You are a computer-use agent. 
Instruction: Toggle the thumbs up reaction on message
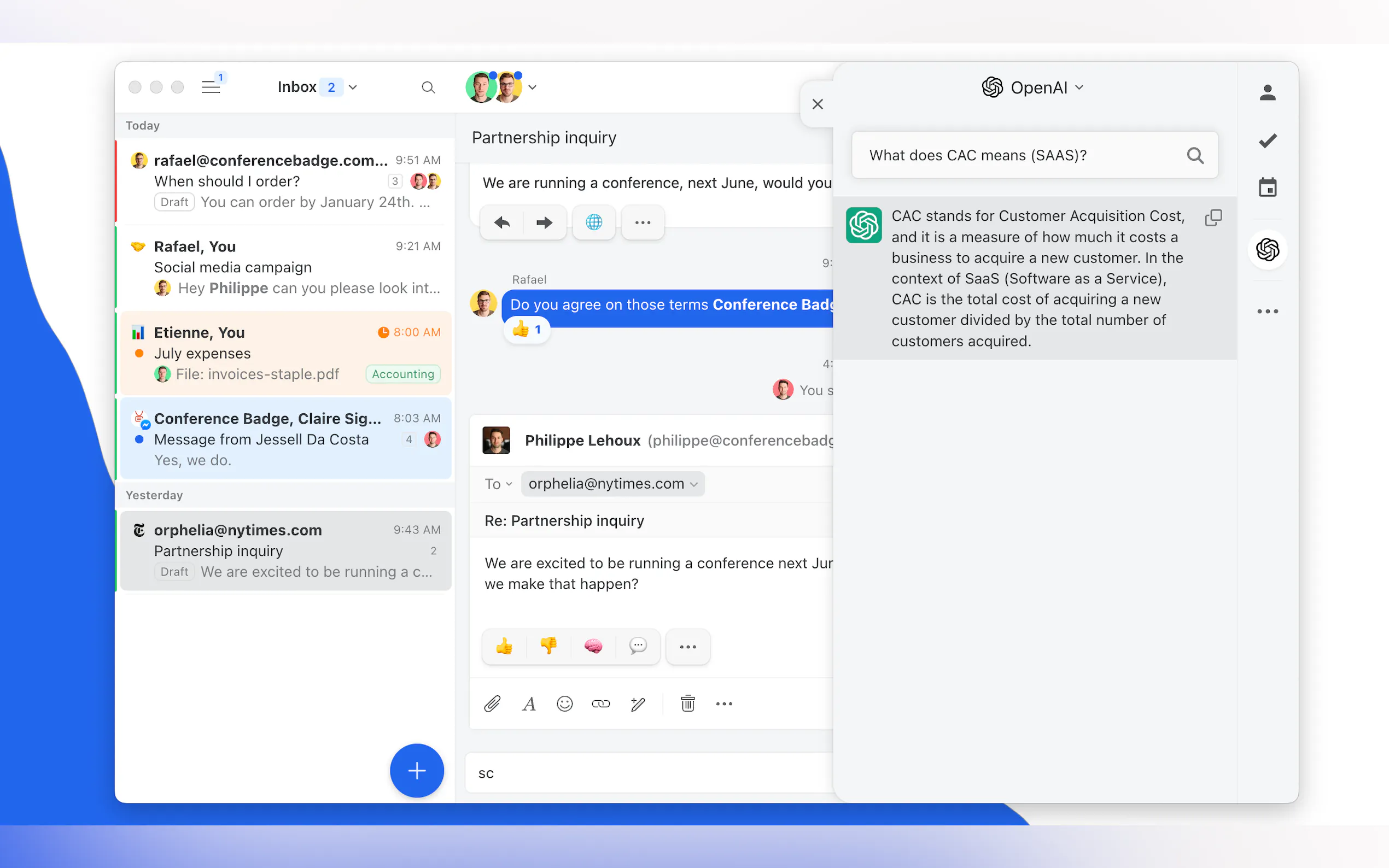pos(527,330)
